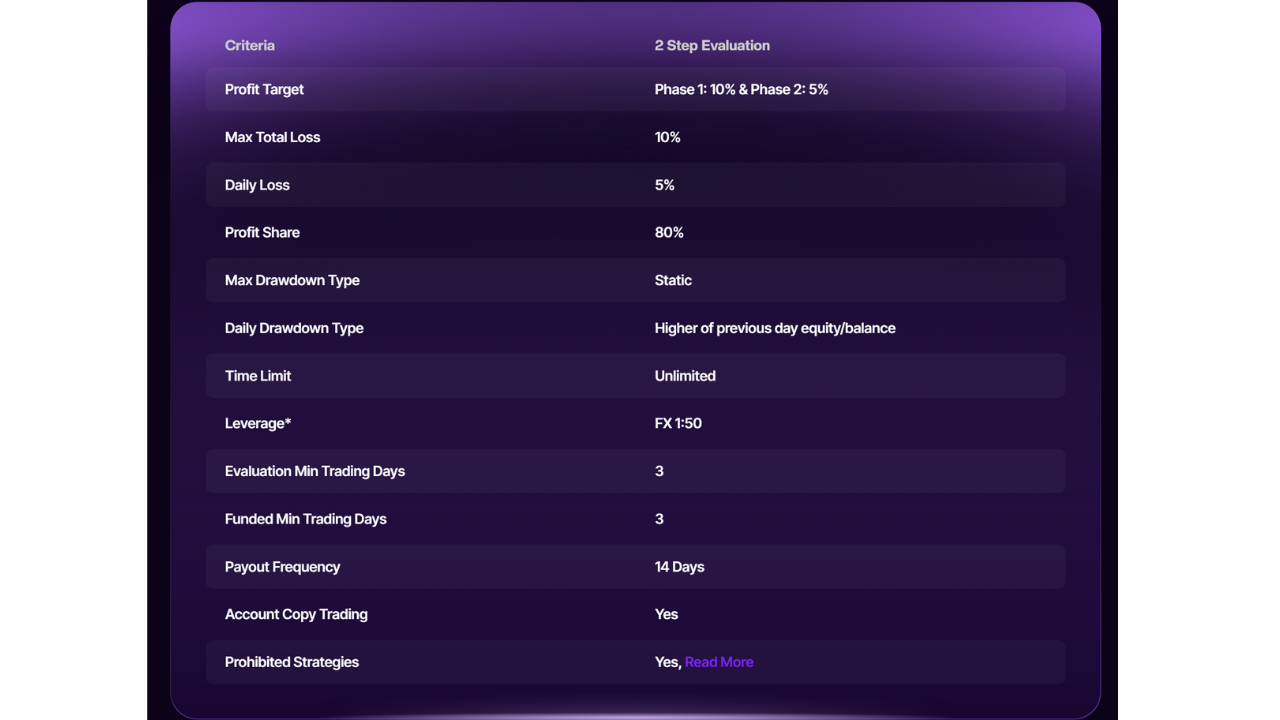
Task: Click the Daily Loss row label
Action: [257, 185]
